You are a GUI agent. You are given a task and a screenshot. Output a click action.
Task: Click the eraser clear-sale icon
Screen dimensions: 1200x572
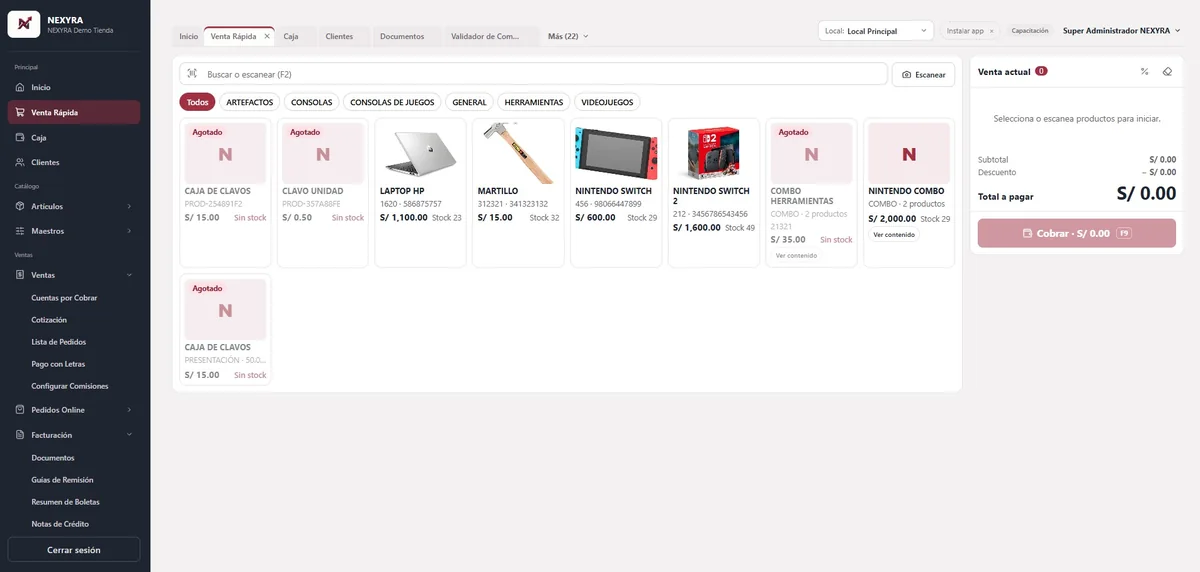tap(1167, 71)
